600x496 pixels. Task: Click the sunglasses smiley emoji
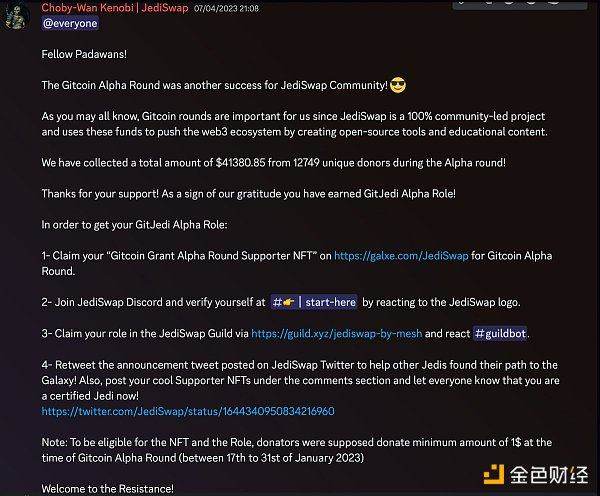coord(398,85)
